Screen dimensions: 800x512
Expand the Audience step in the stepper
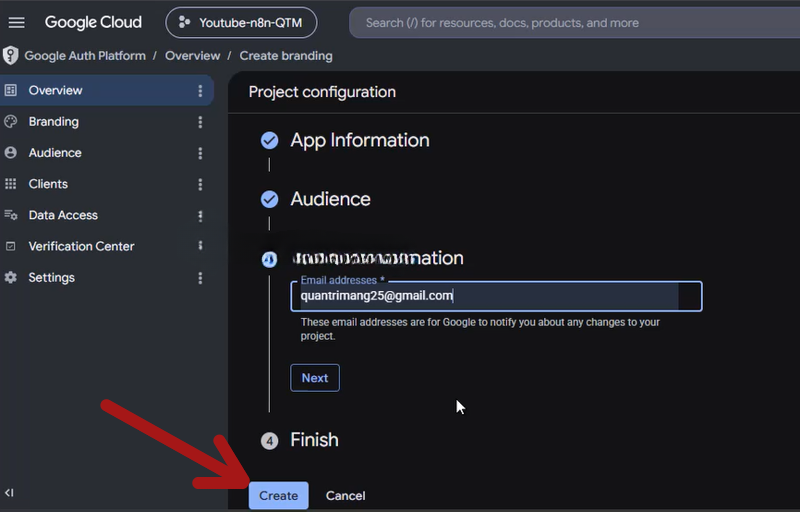click(x=331, y=199)
